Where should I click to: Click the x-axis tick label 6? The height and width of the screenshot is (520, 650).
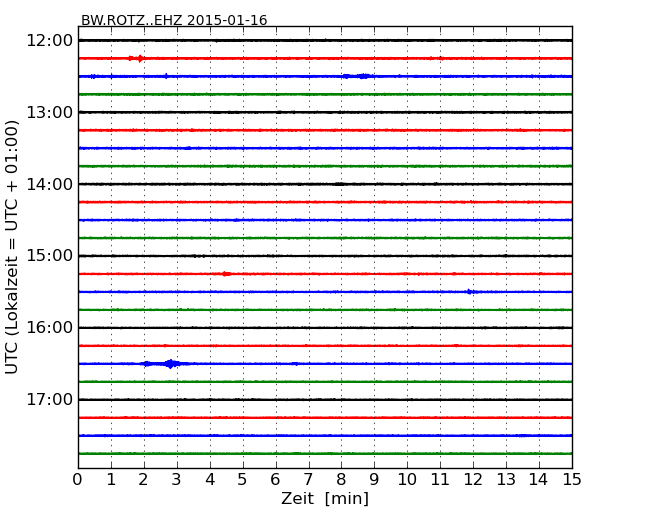[275, 480]
